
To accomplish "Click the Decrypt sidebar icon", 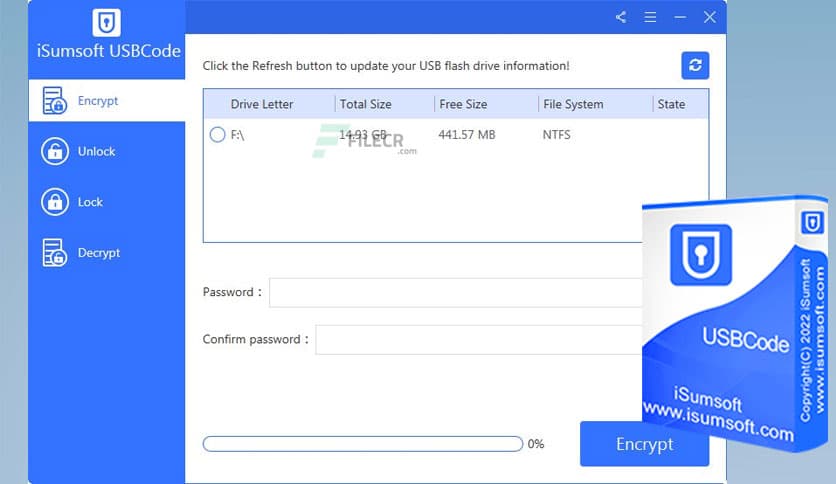I will click(x=54, y=252).
